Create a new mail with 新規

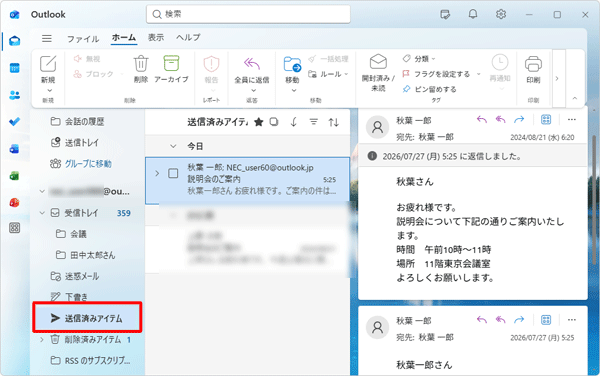tap(48, 69)
